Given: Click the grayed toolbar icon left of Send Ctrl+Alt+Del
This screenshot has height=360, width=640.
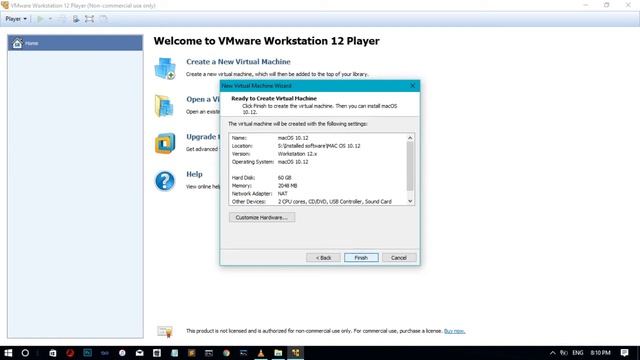Looking at the screenshot, I should (62, 19).
